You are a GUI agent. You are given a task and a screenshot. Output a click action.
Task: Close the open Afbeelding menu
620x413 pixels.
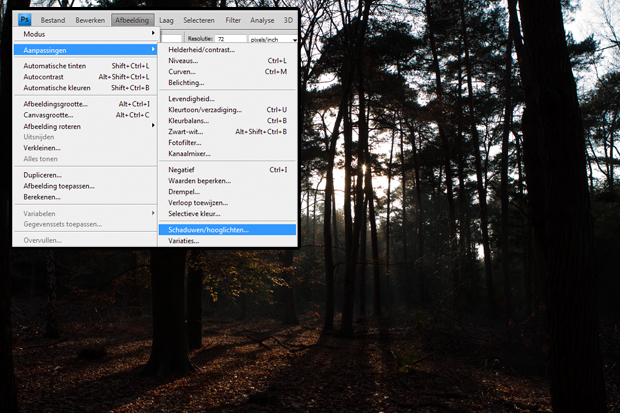(x=132, y=20)
